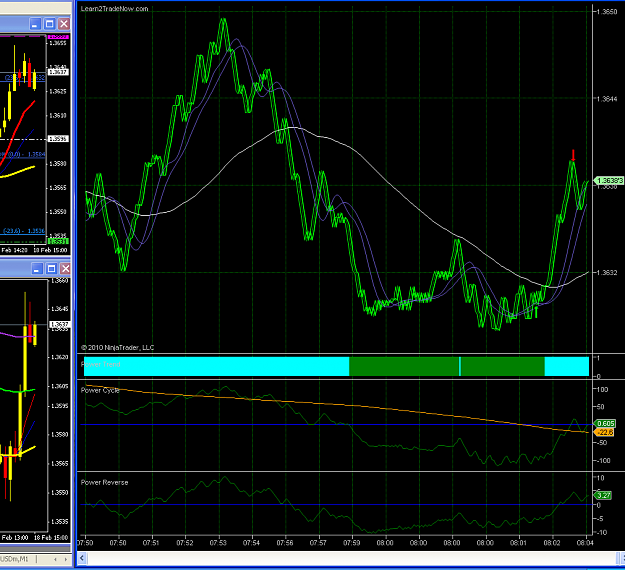Click the 07:52 time label
Viewport: 625px width, 570px height.
[185, 543]
